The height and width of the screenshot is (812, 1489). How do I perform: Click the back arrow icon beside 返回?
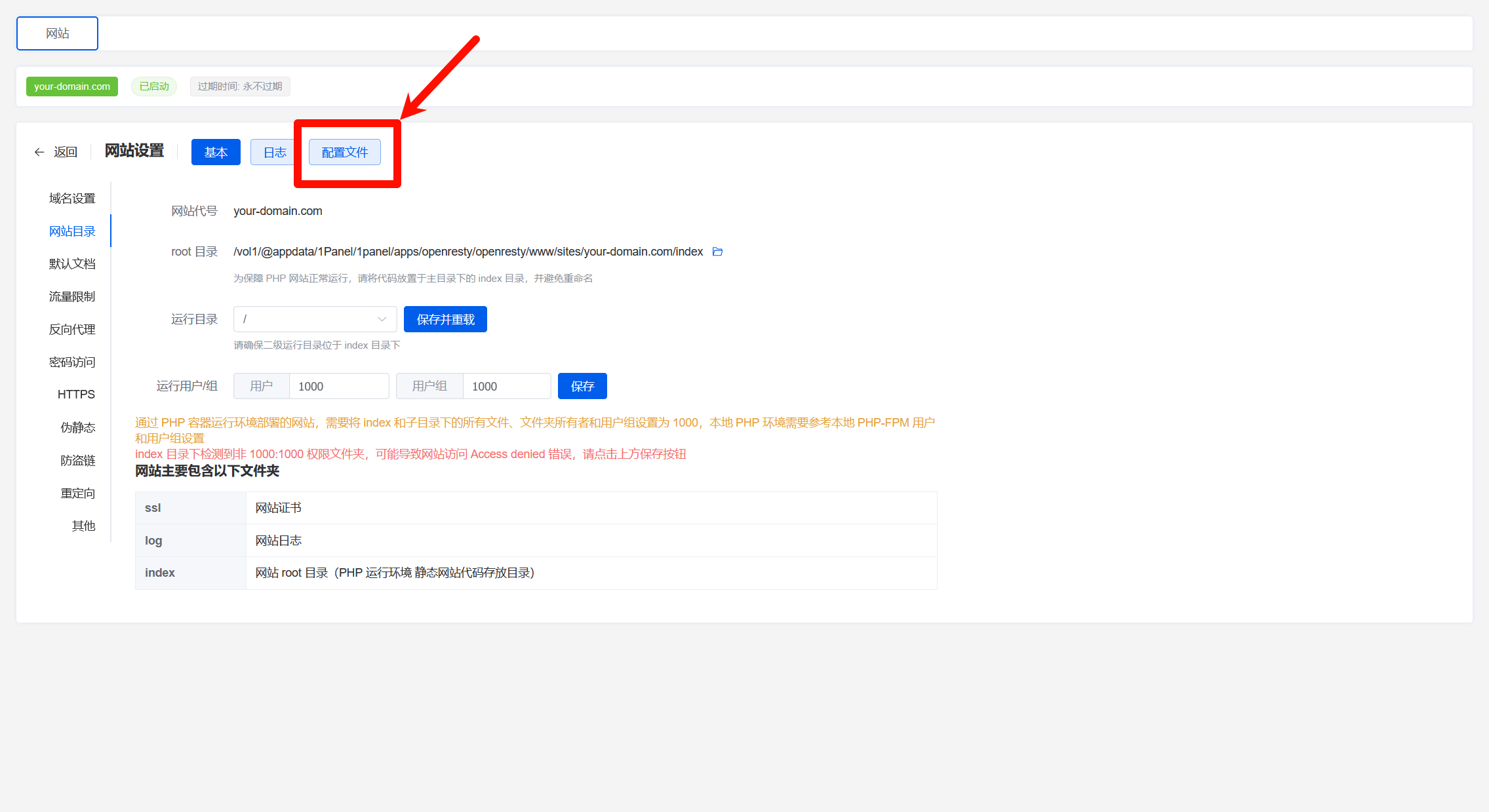tap(39, 152)
